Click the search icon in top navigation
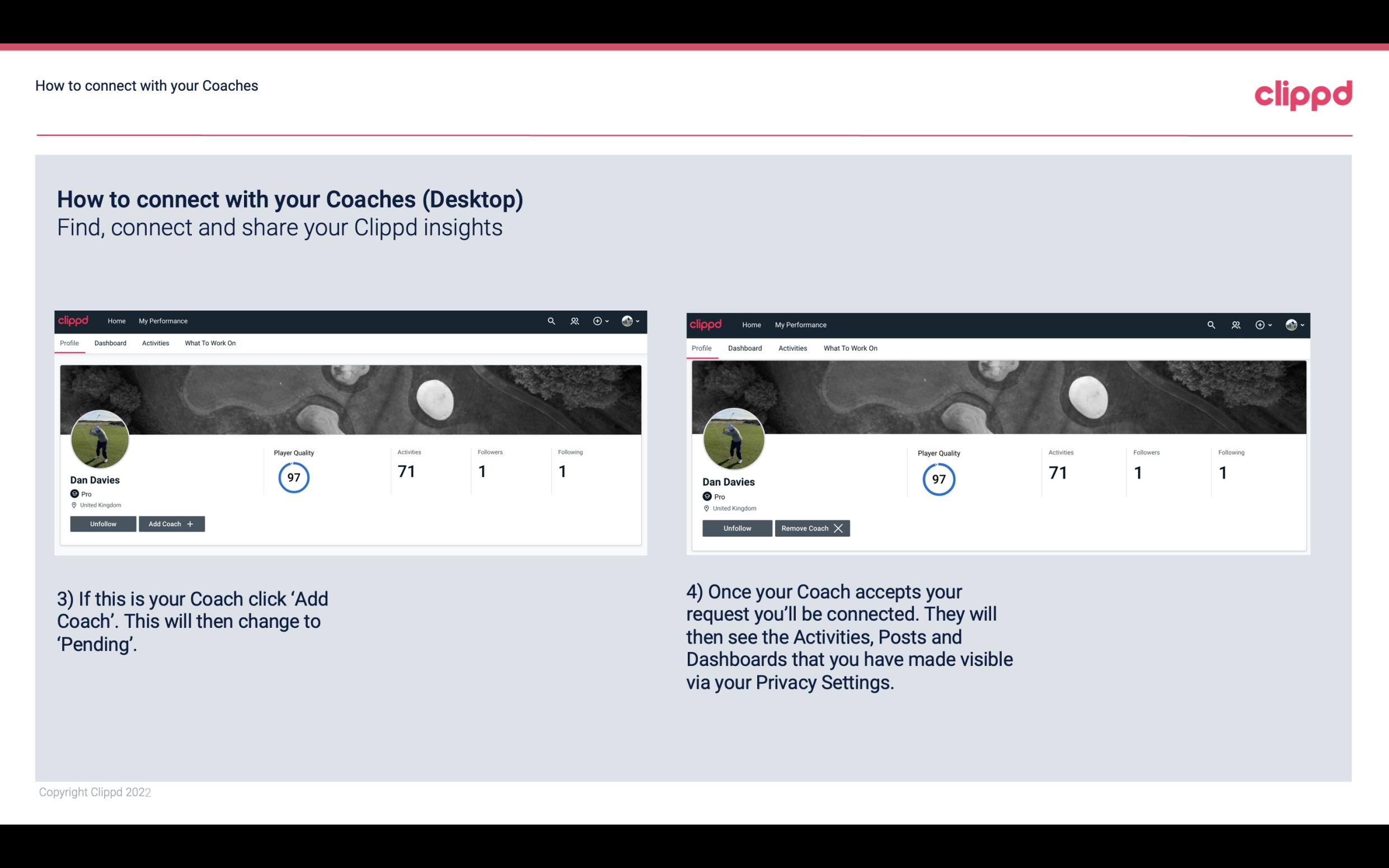Viewport: 1389px width, 868px height. [x=551, y=321]
